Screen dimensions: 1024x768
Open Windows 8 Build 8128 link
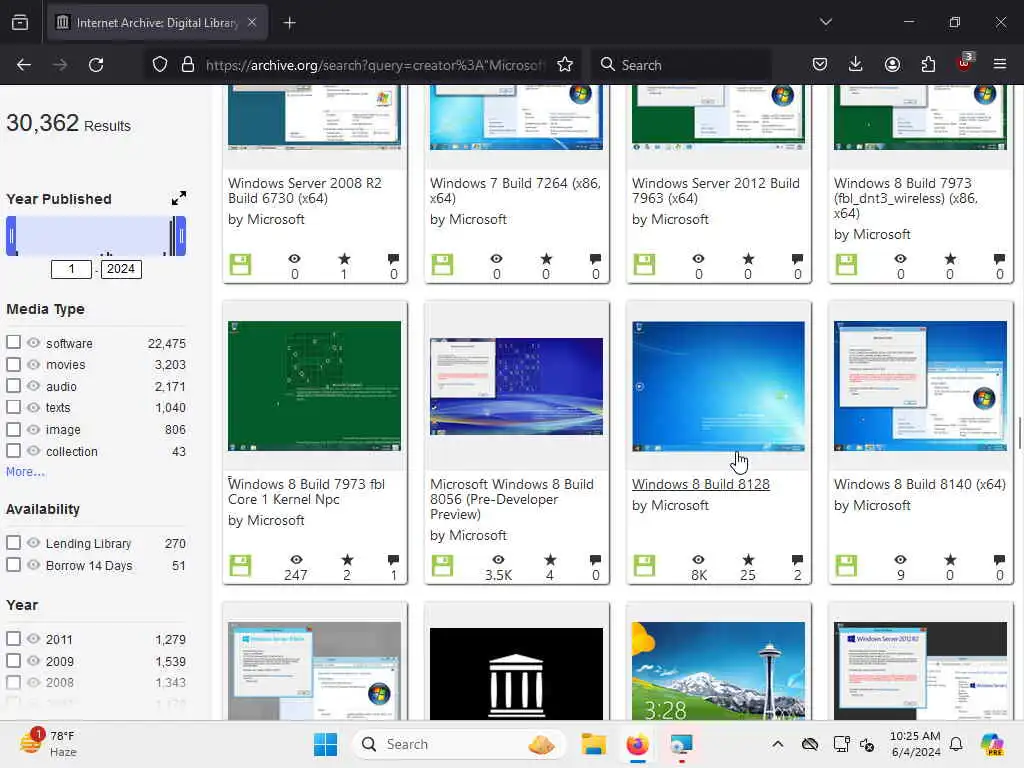pyautogui.click(x=701, y=484)
